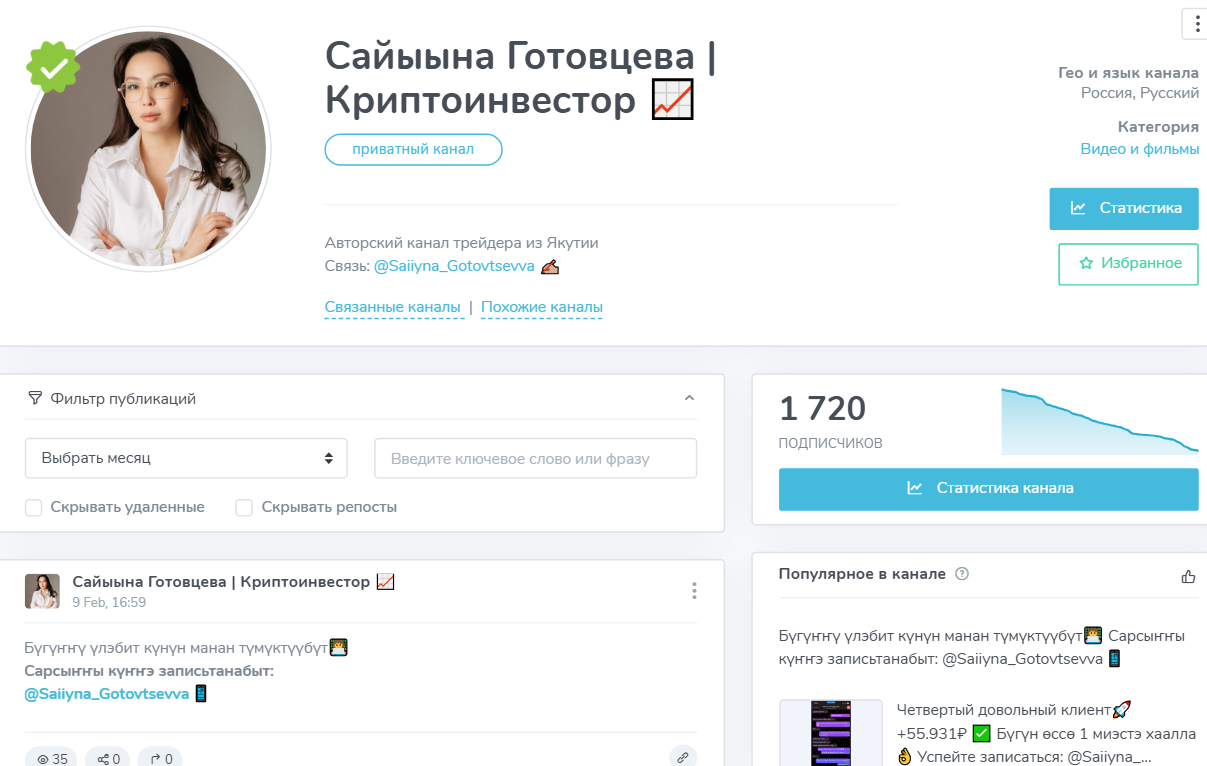Enable Скрывать удаленные checkbox
Image resolution: width=1207 pixels, height=766 pixels.
[34, 507]
